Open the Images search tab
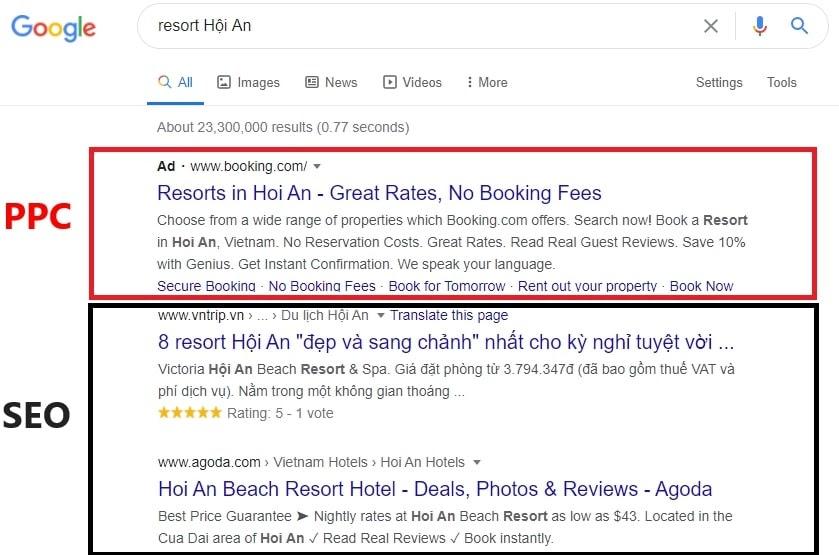Screen dimensions: 839x555 point(248,82)
